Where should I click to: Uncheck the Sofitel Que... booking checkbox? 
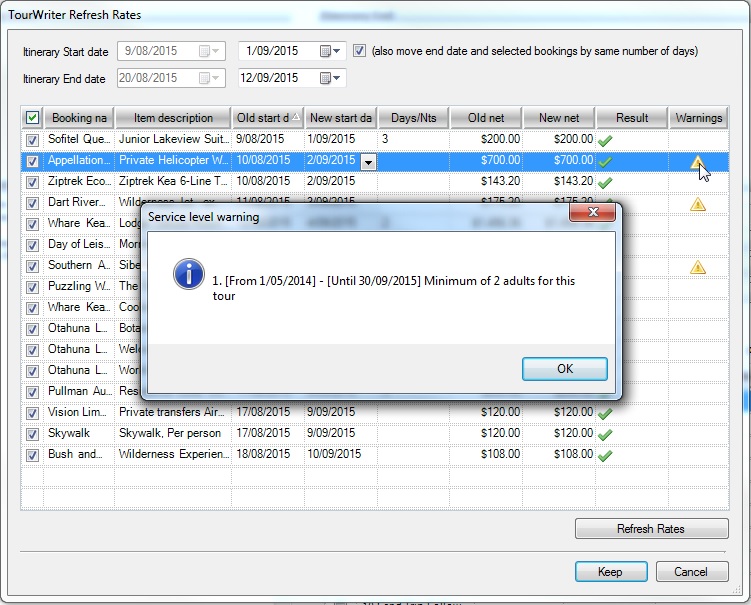[x=33, y=140]
